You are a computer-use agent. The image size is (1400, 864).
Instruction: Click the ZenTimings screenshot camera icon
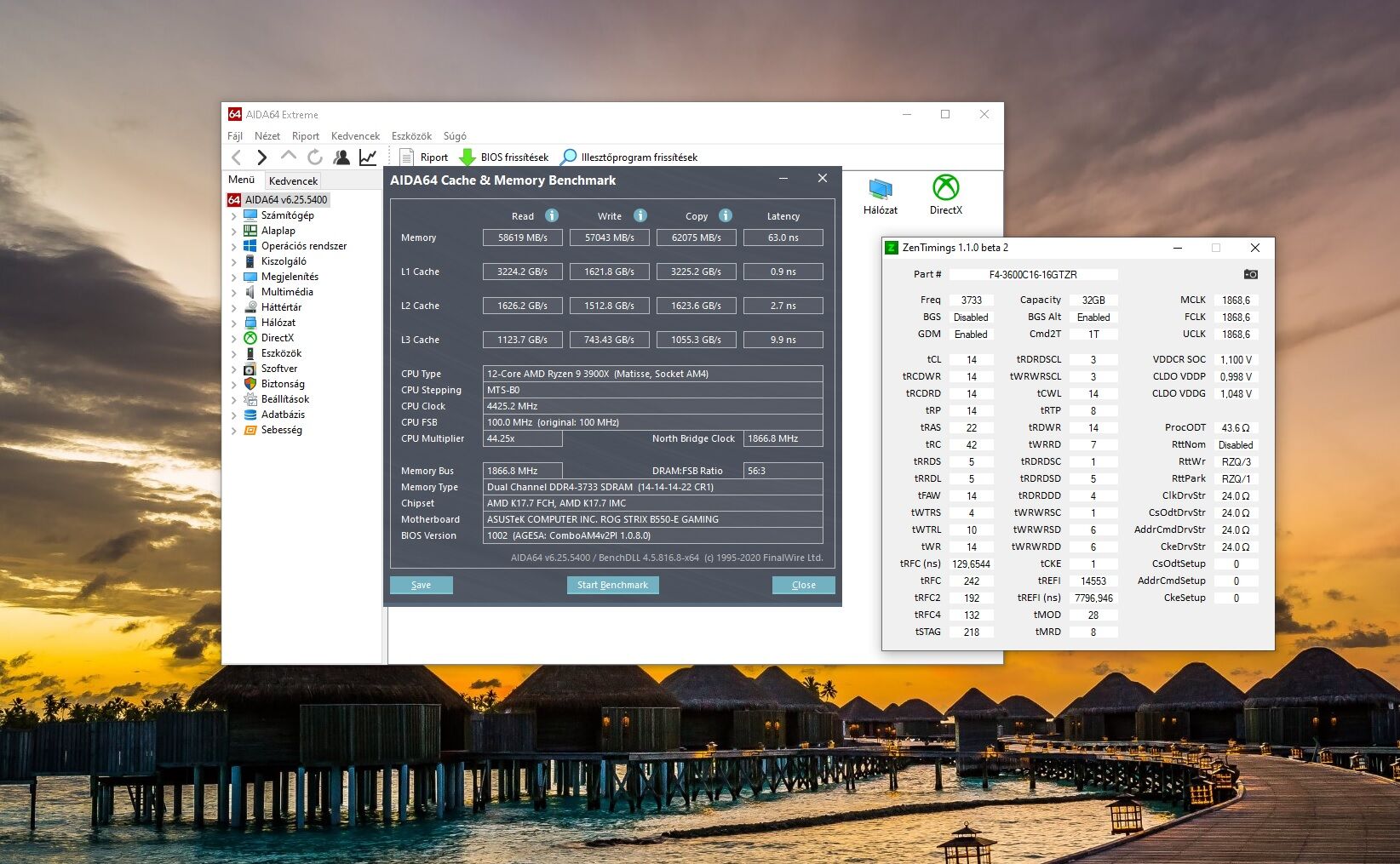(x=1250, y=274)
